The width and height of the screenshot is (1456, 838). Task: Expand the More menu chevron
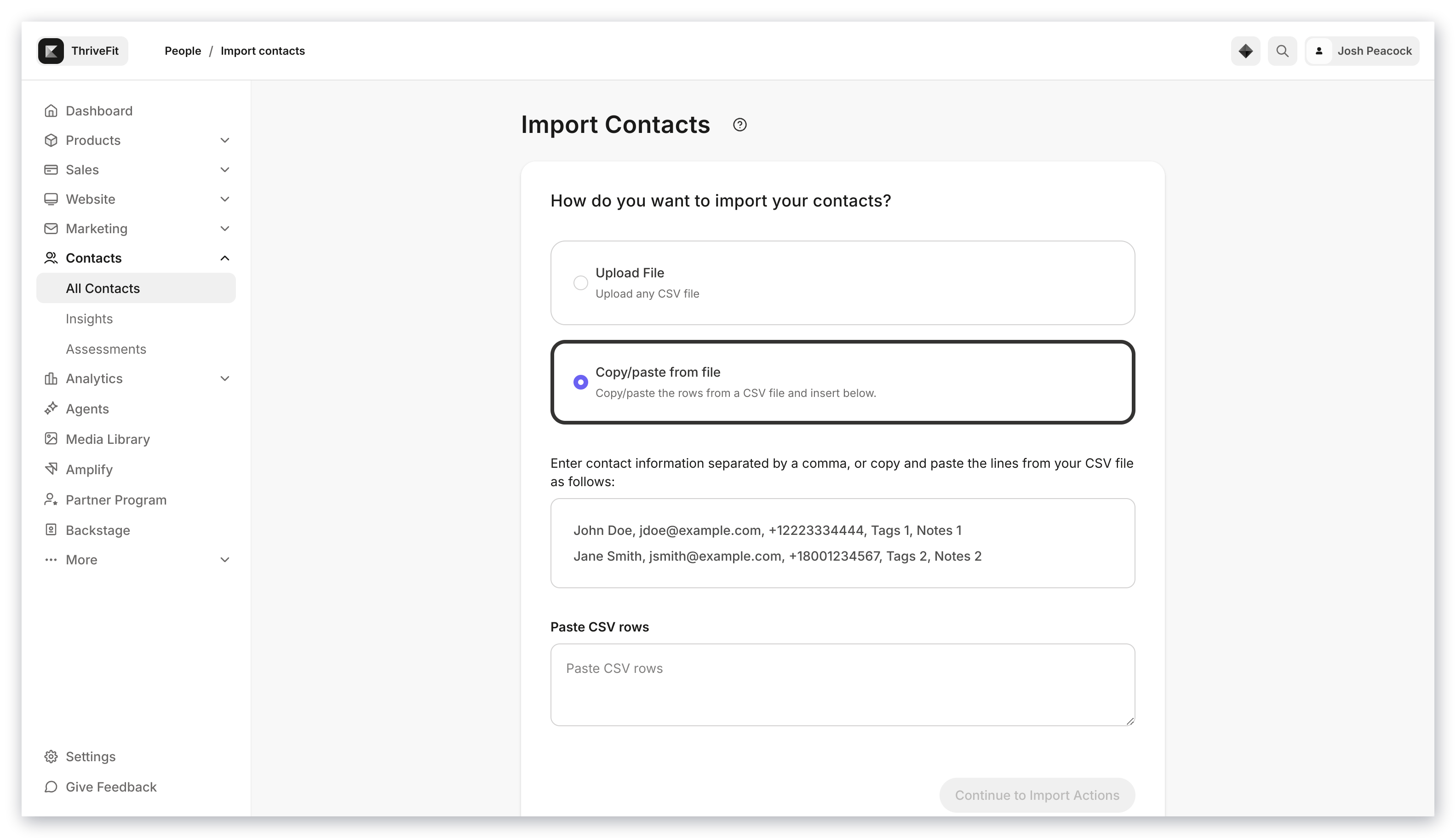pyautogui.click(x=224, y=559)
